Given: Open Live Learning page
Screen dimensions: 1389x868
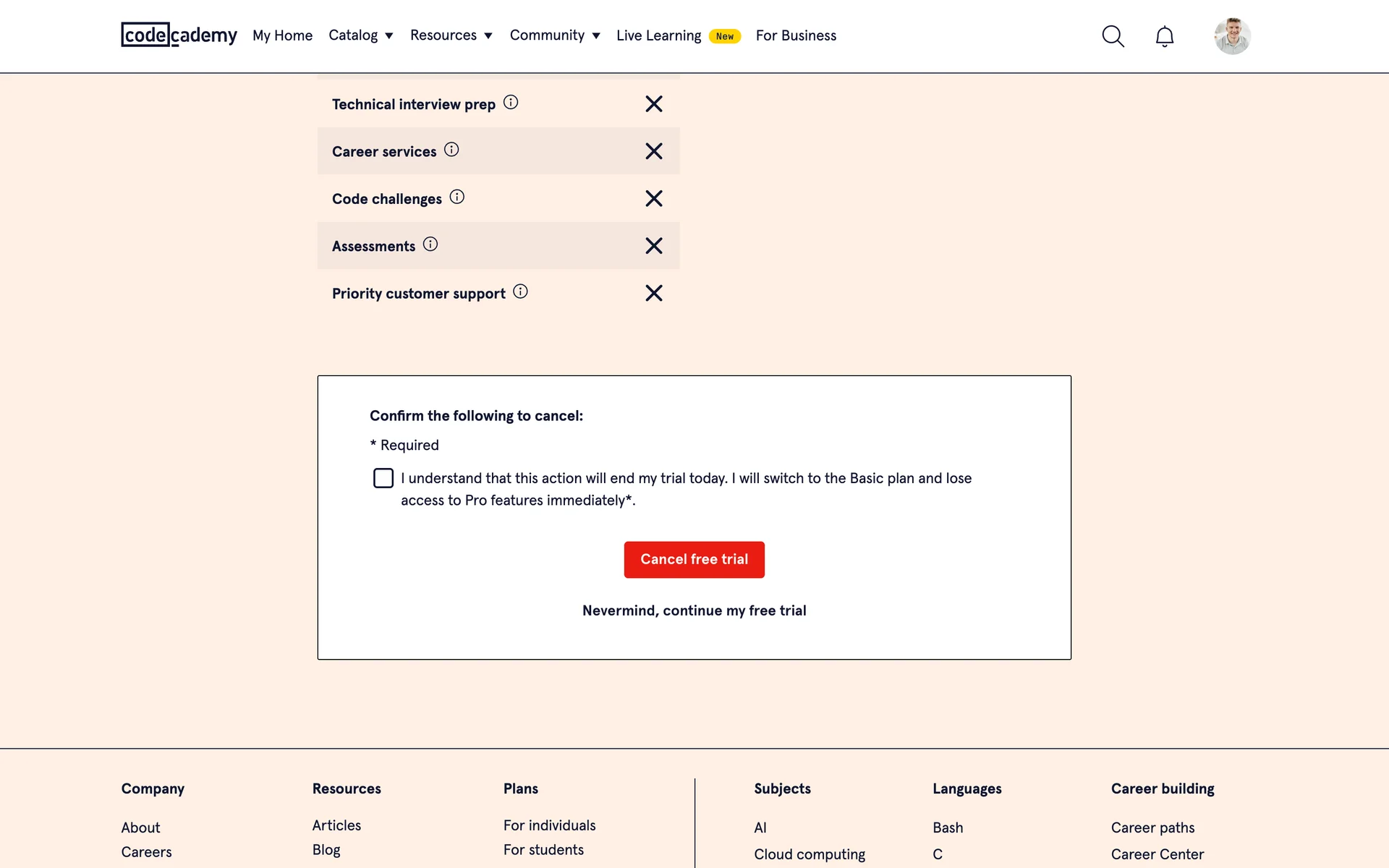Looking at the screenshot, I should [658, 35].
